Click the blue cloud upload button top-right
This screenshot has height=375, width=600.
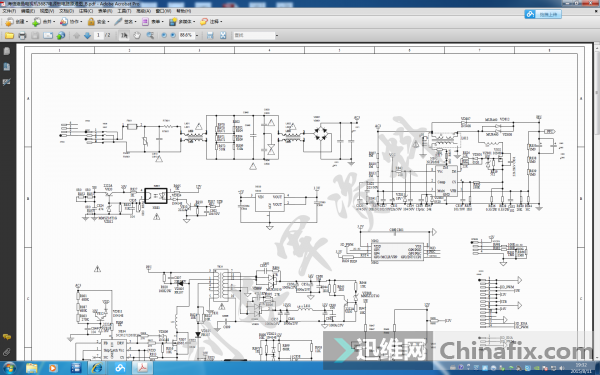(543, 14)
